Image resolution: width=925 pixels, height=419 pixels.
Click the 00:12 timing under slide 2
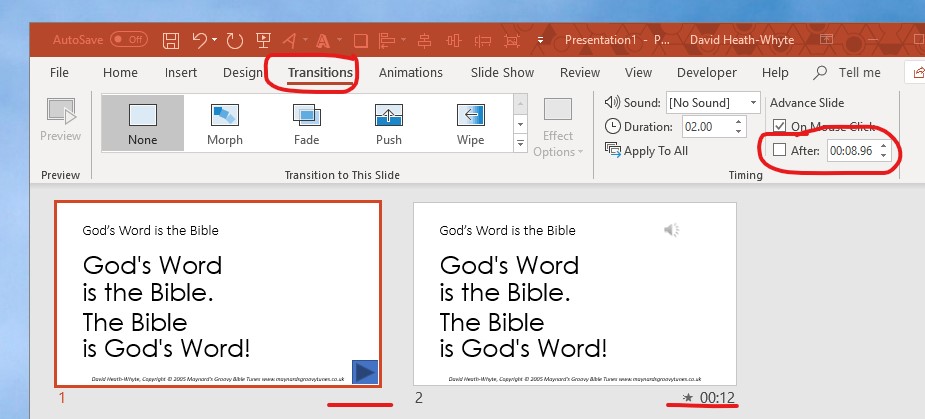click(x=717, y=398)
